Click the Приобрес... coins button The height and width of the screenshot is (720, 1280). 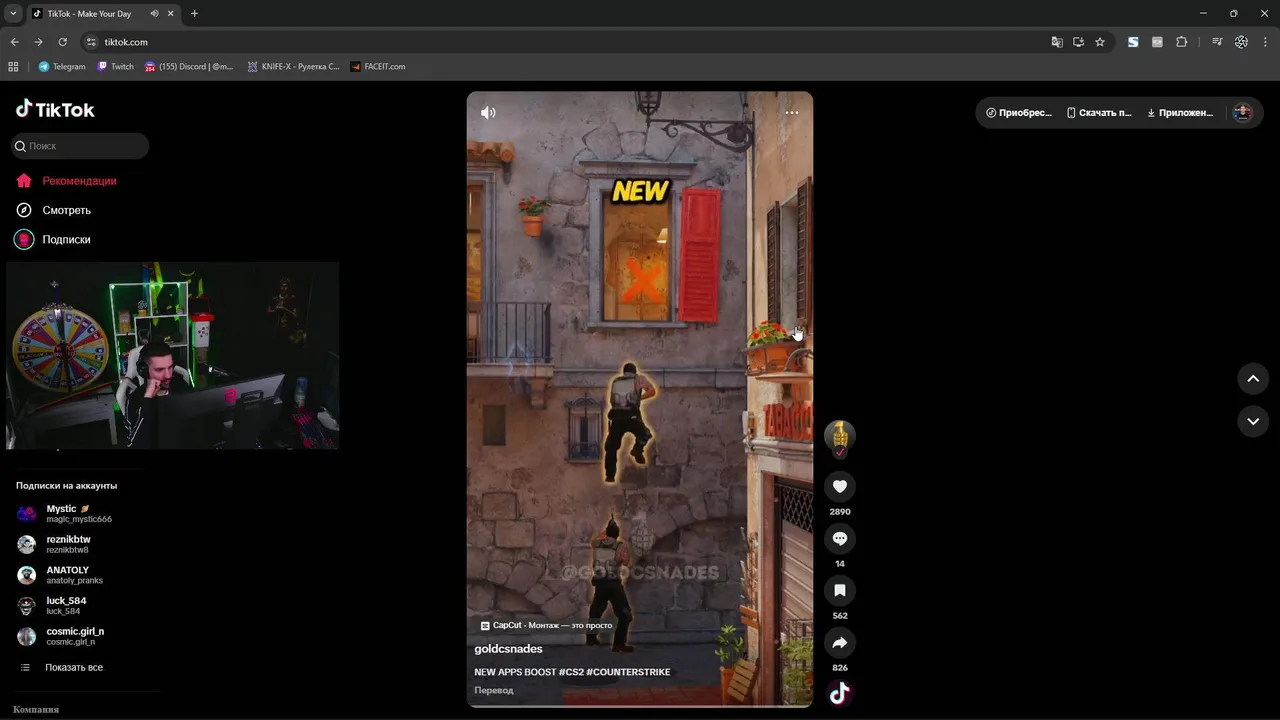click(x=1019, y=113)
